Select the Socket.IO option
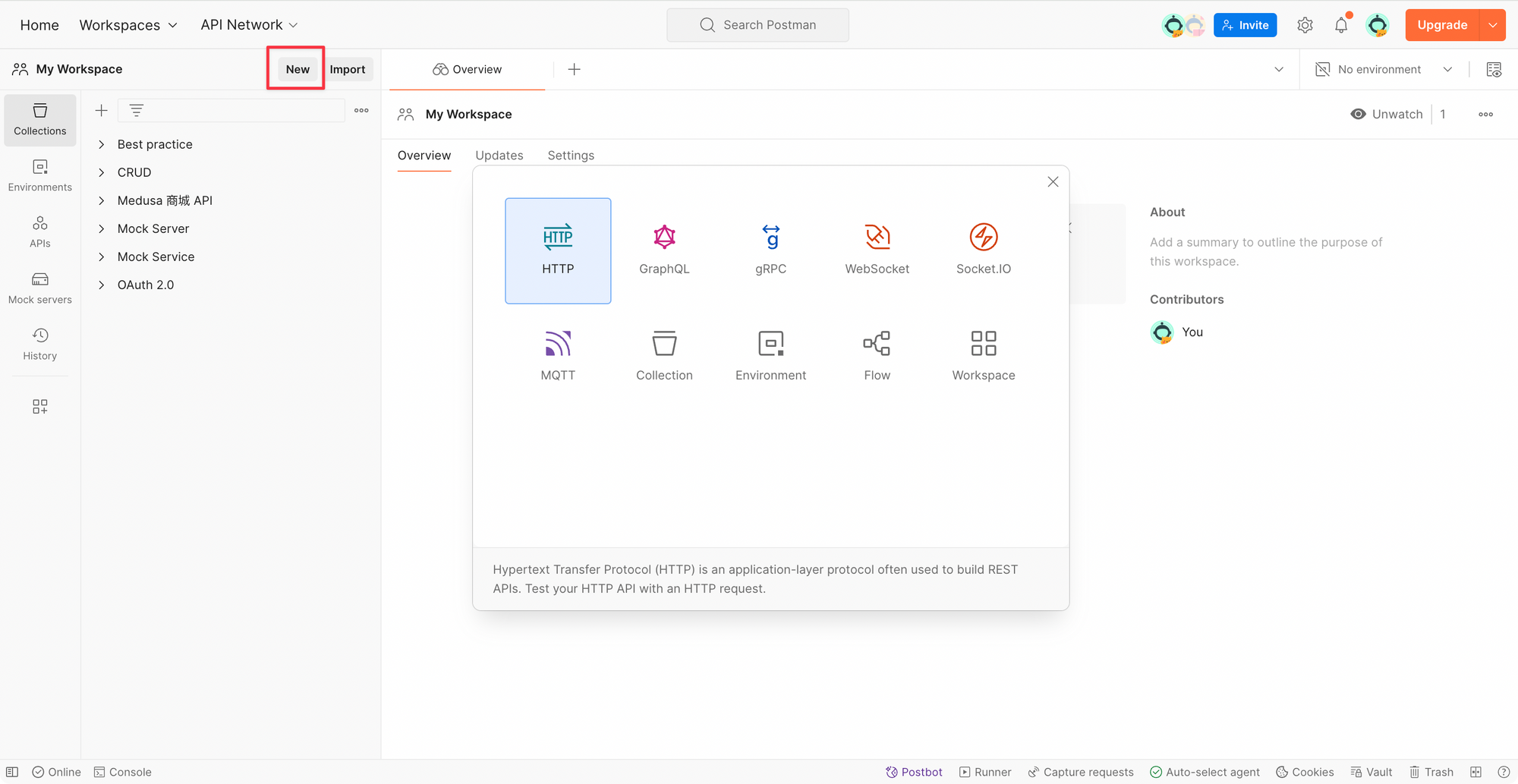Screen dimensions: 1518x784 tap(984, 250)
